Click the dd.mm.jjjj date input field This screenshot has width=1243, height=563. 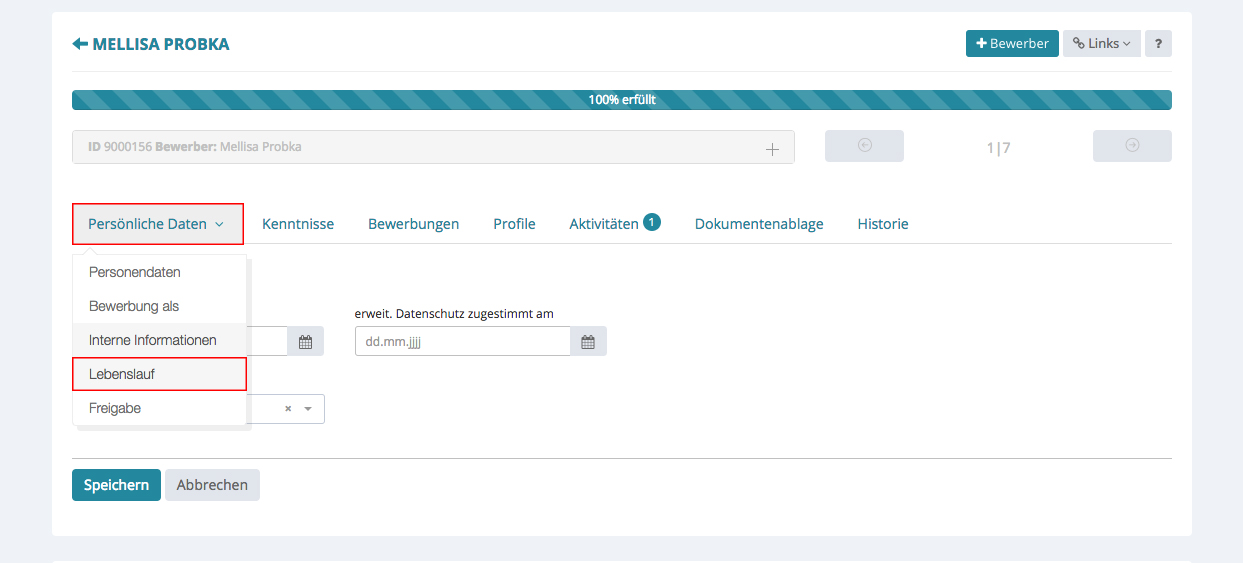pos(462,342)
